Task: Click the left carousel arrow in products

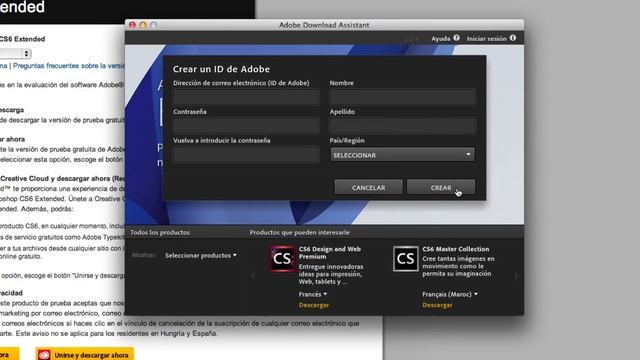Action: 253,276
